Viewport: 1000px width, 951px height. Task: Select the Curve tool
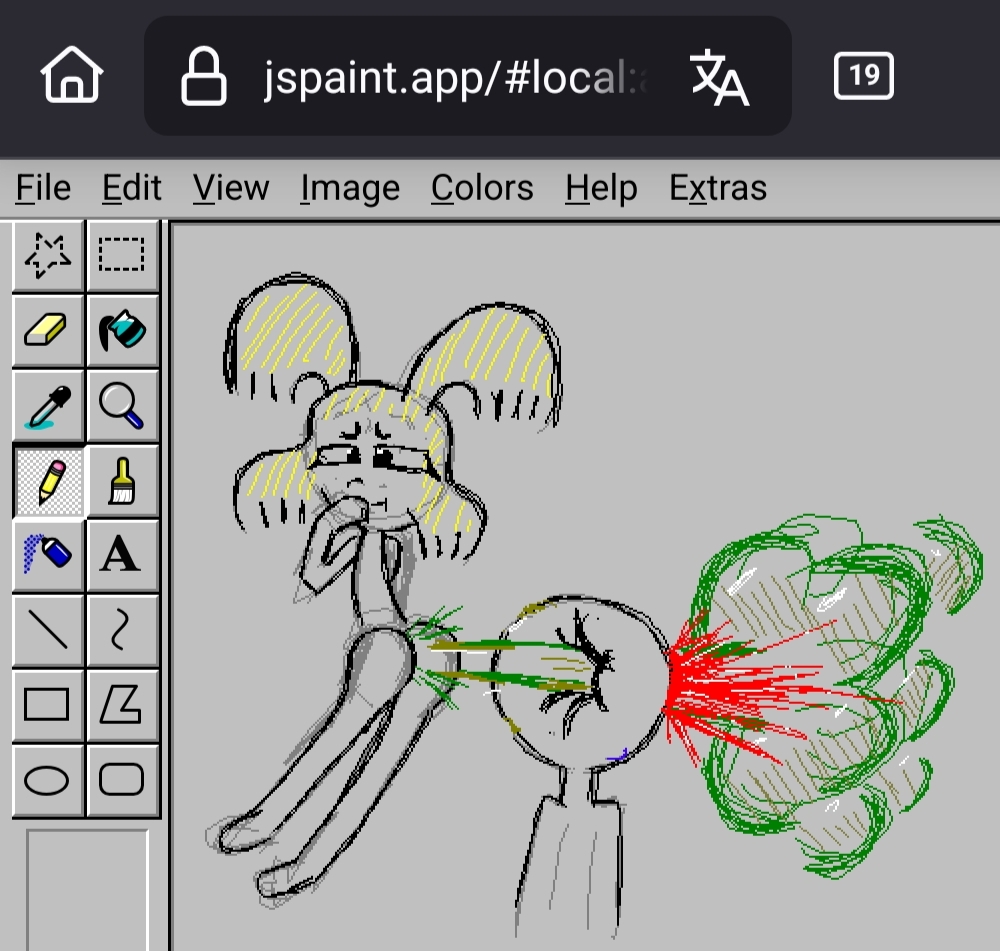[x=122, y=630]
